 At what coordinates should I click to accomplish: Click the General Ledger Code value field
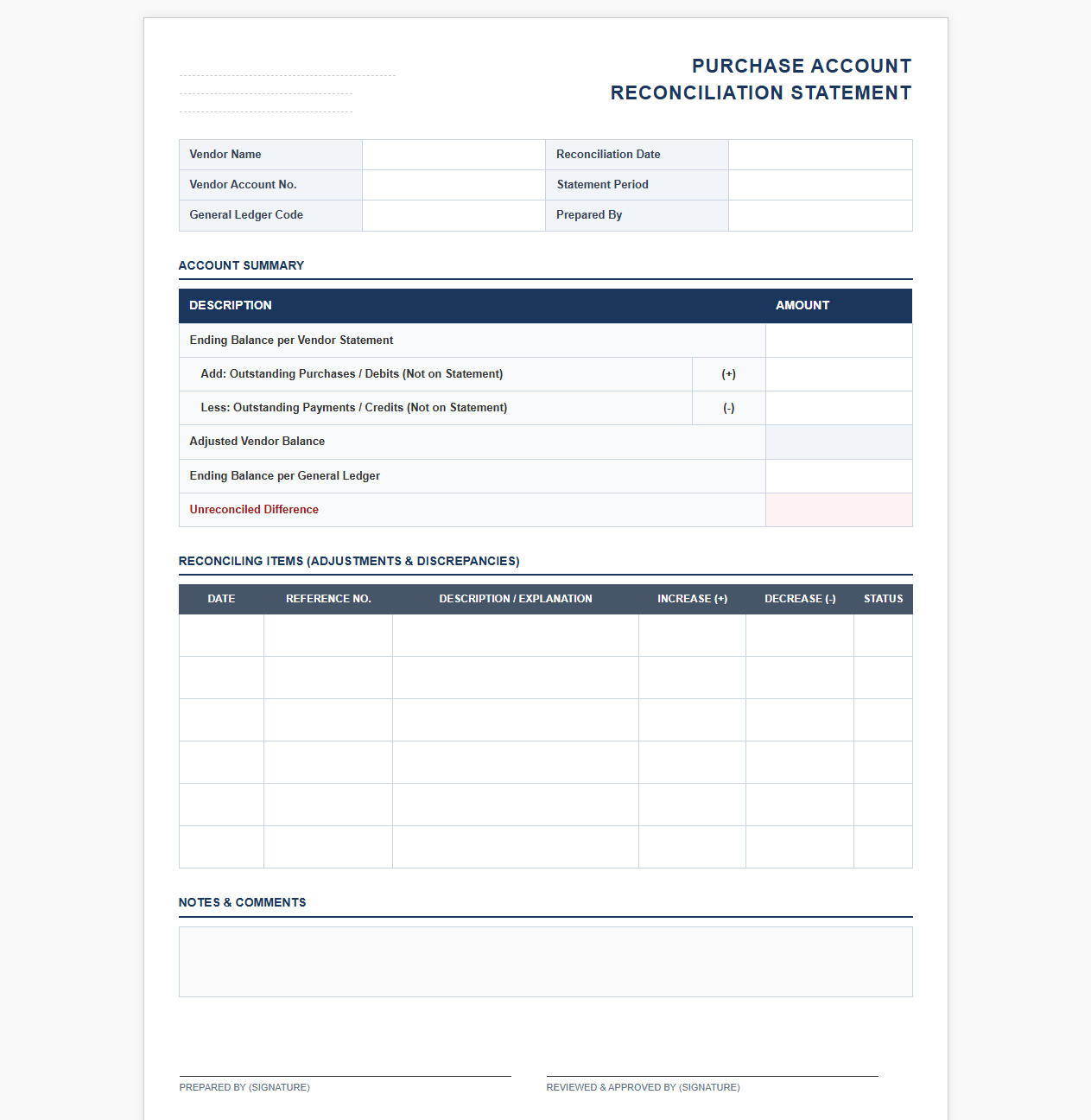click(x=454, y=215)
